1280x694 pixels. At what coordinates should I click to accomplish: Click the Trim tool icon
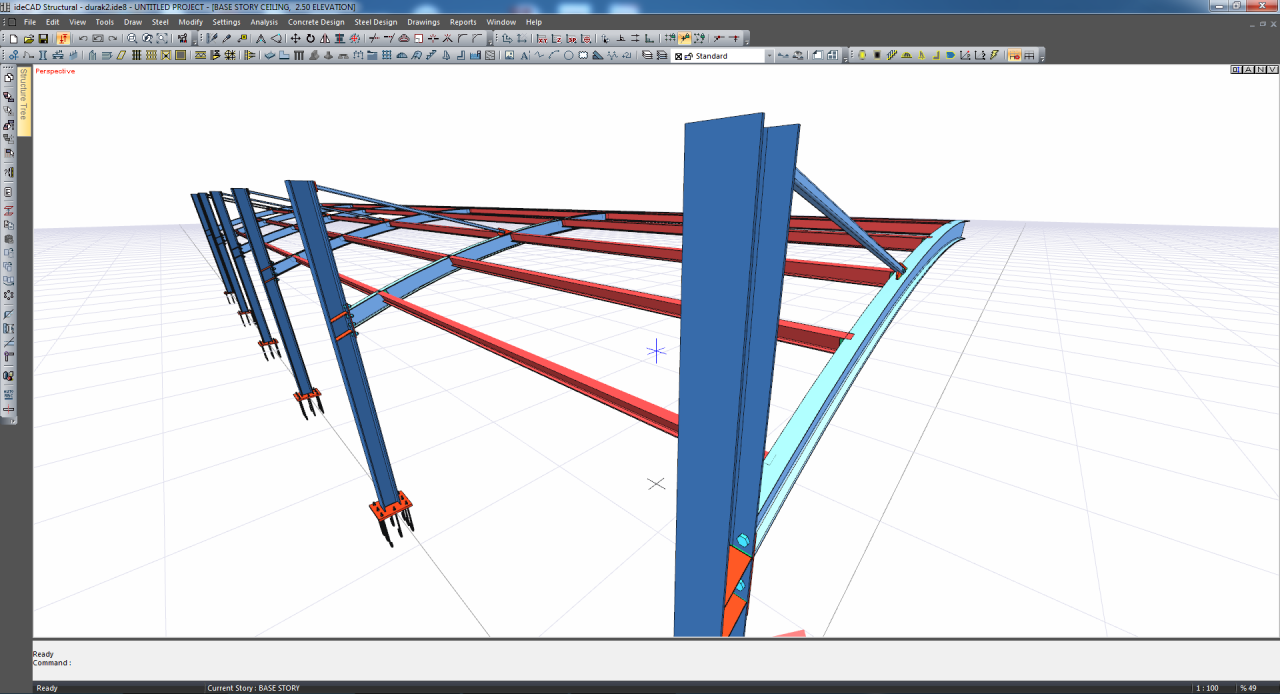(373, 38)
